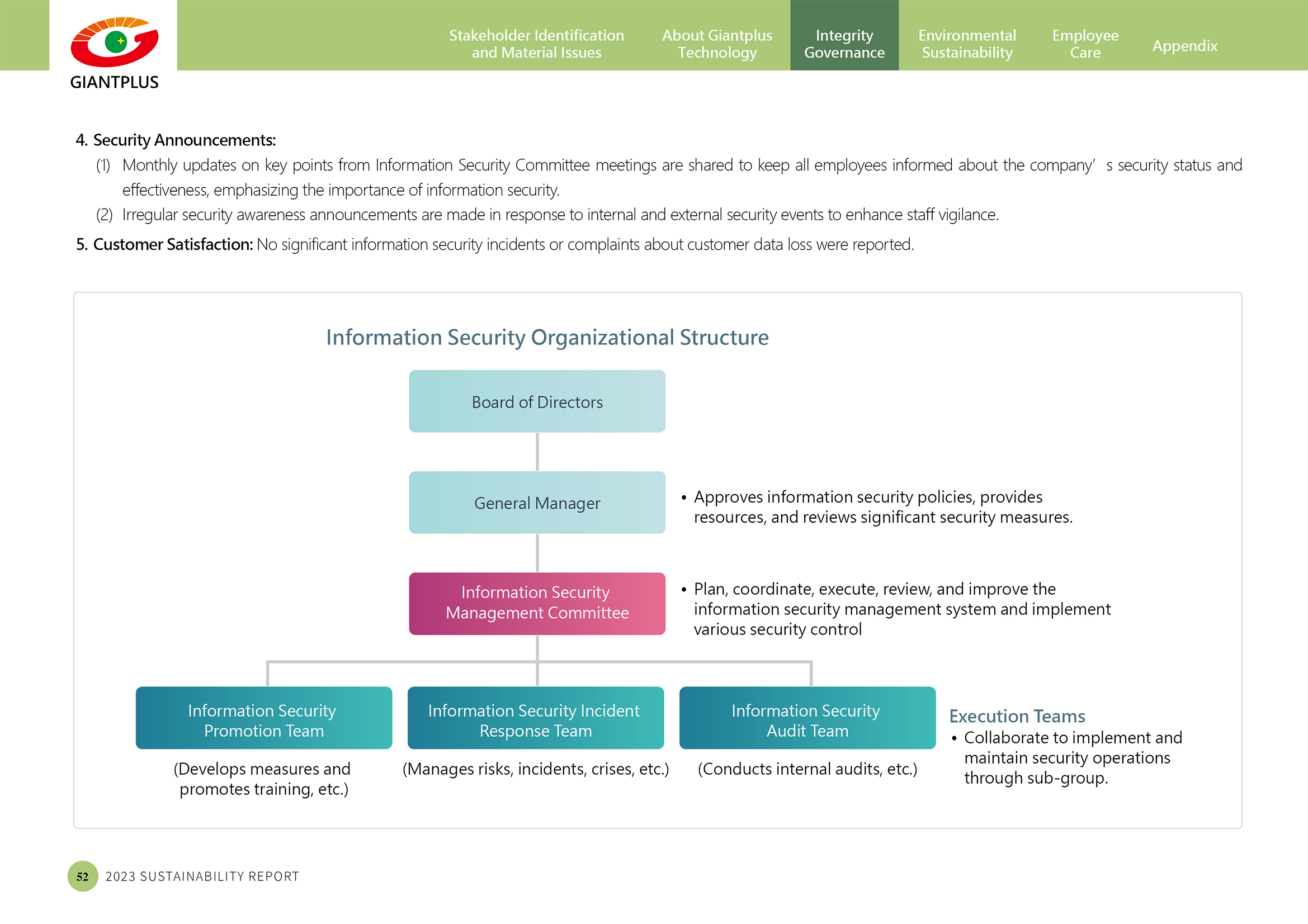Click the Security Announcements heading
This screenshot has height=924, width=1308.
pos(176,140)
